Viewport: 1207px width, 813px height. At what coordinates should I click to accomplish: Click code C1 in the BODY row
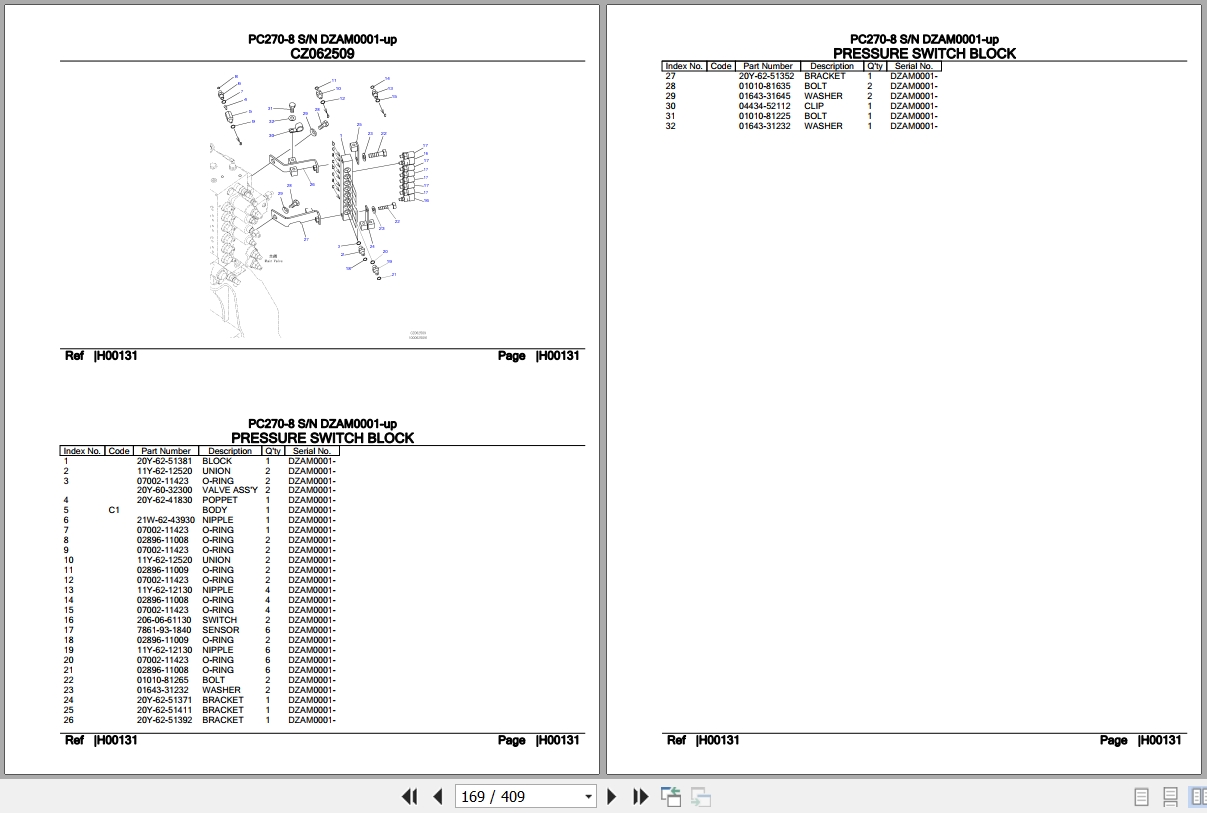[x=114, y=511]
